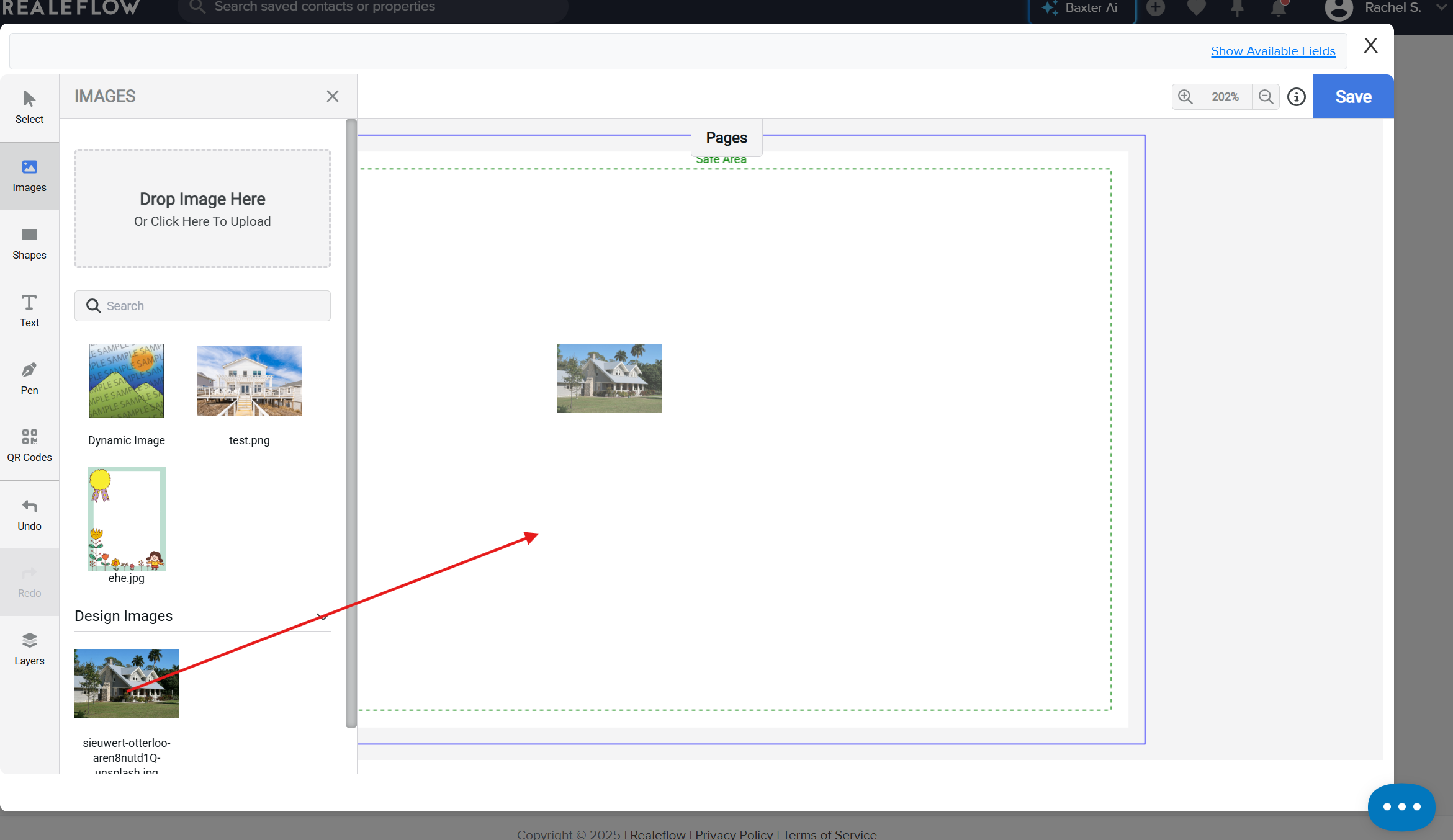This screenshot has width=1453, height=840.
Task: Click the Undo button
Action: 29,514
